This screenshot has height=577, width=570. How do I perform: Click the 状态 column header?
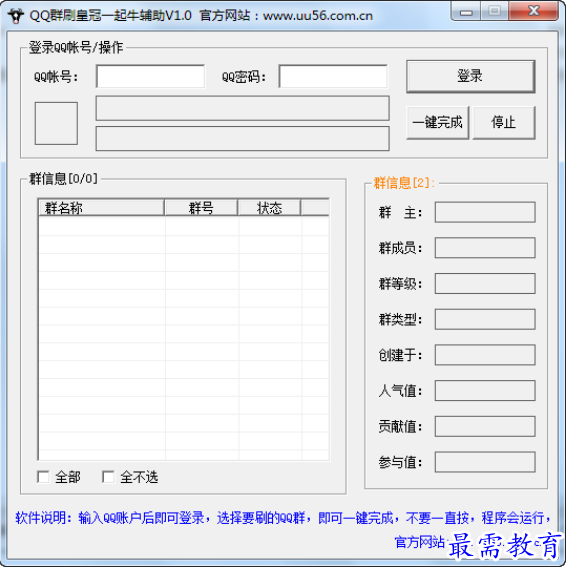click(x=269, y=208)
